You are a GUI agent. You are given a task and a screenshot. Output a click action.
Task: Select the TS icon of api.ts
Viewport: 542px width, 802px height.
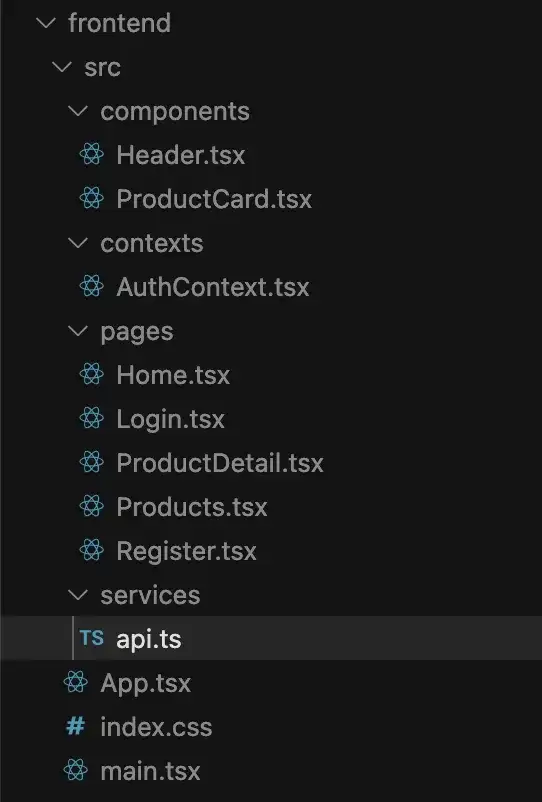pyautogui.click(x=92, y=638)
